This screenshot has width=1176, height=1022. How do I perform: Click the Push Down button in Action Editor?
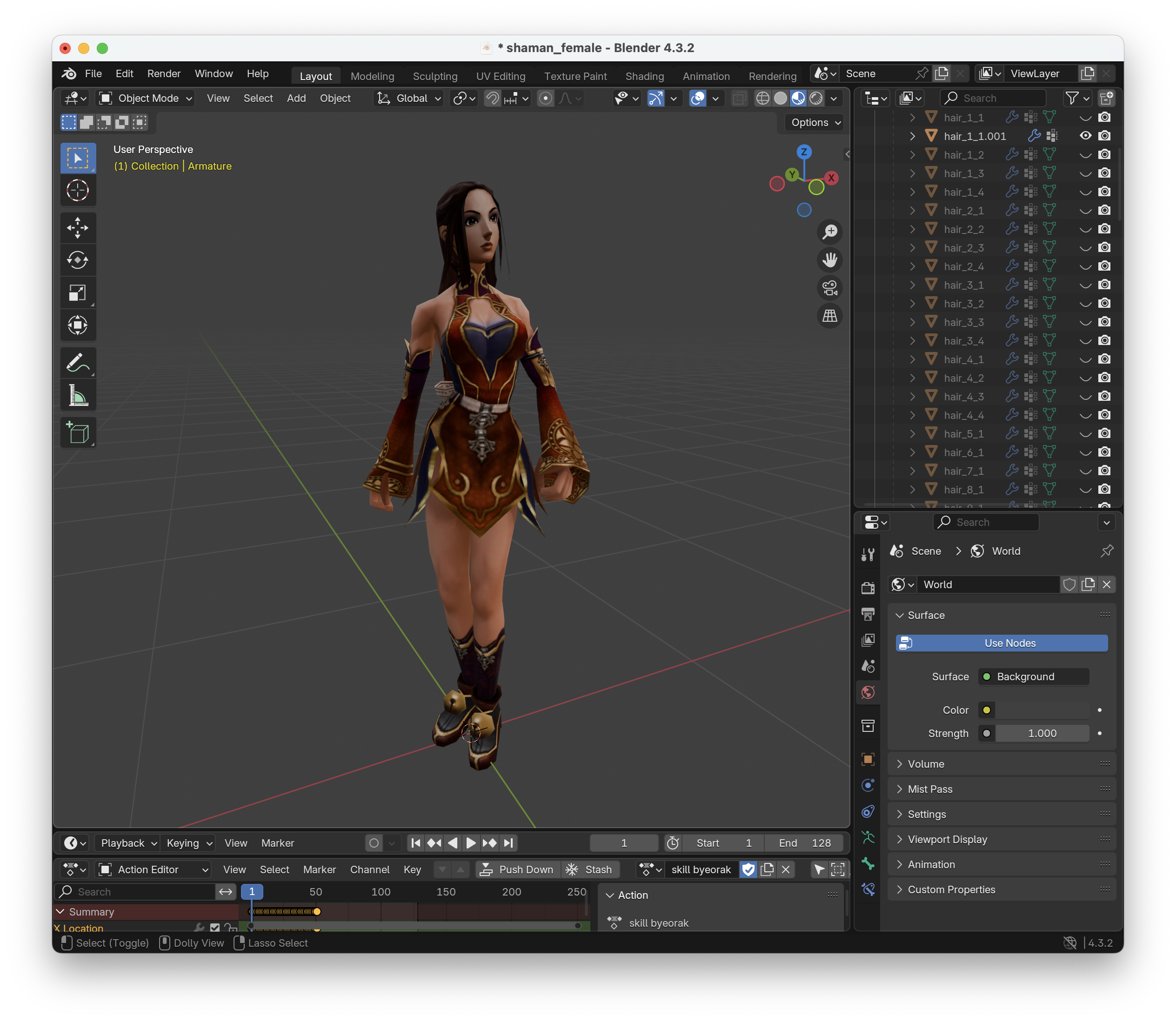517,869
